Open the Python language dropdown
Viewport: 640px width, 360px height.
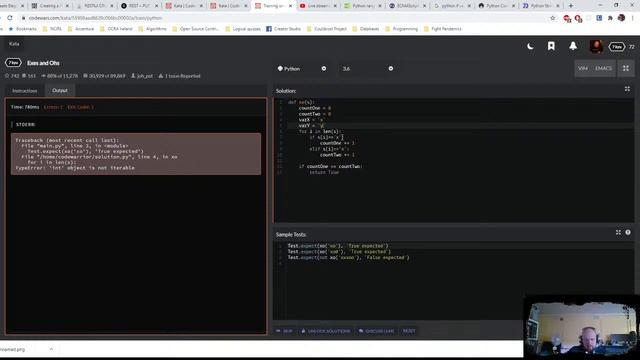click(x=302, y=69)
